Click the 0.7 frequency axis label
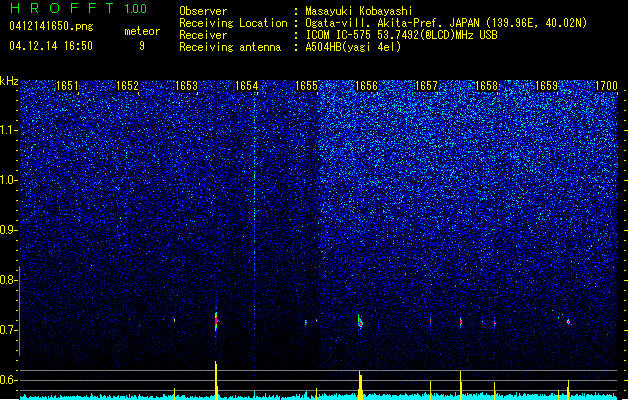629x400 pixels. click(x=8, y=330)
